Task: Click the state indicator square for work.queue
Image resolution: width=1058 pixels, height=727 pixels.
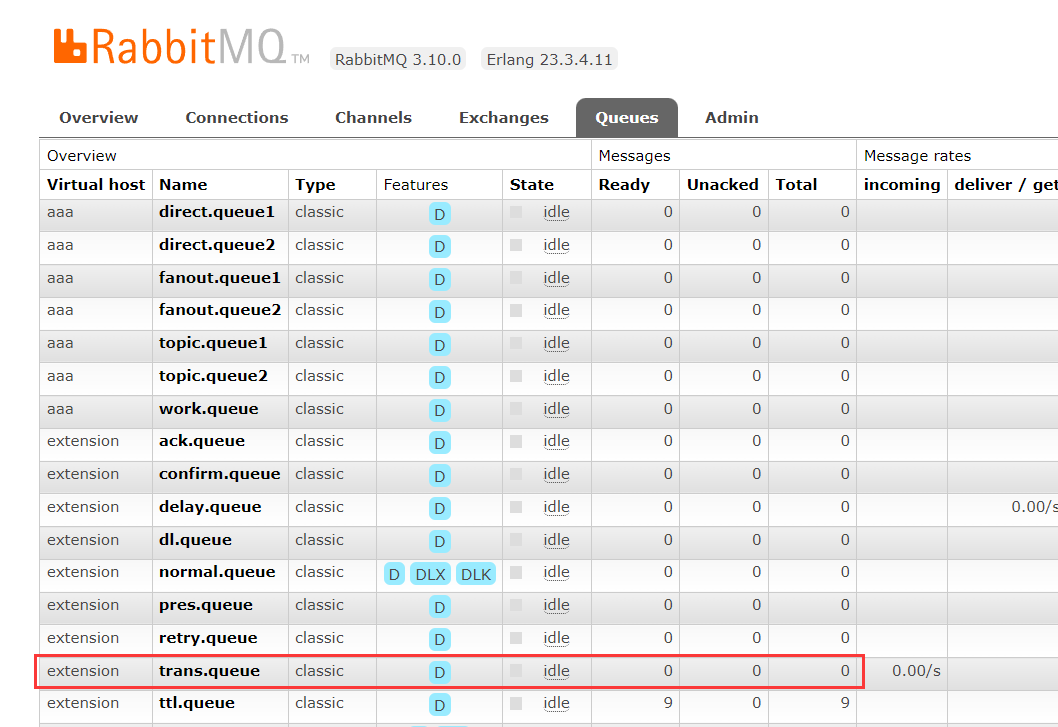Action: pyautogui.click(x=516, y=409)
